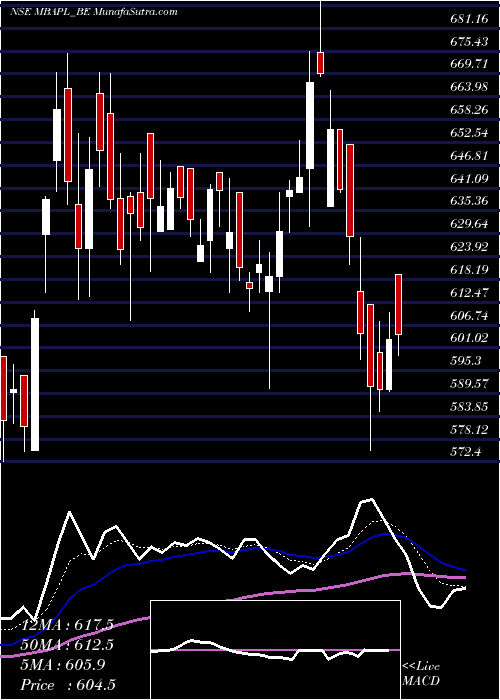Image resolution: width=500 pixels, height=700 pixels.
Task: Click the 578.12 price axis label
Action: click(x=470, y=429)
